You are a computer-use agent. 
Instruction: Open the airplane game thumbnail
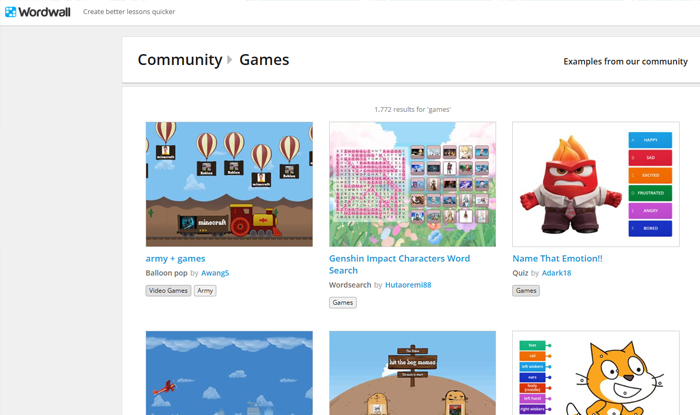pyautogui.click(x=229, y=373)
